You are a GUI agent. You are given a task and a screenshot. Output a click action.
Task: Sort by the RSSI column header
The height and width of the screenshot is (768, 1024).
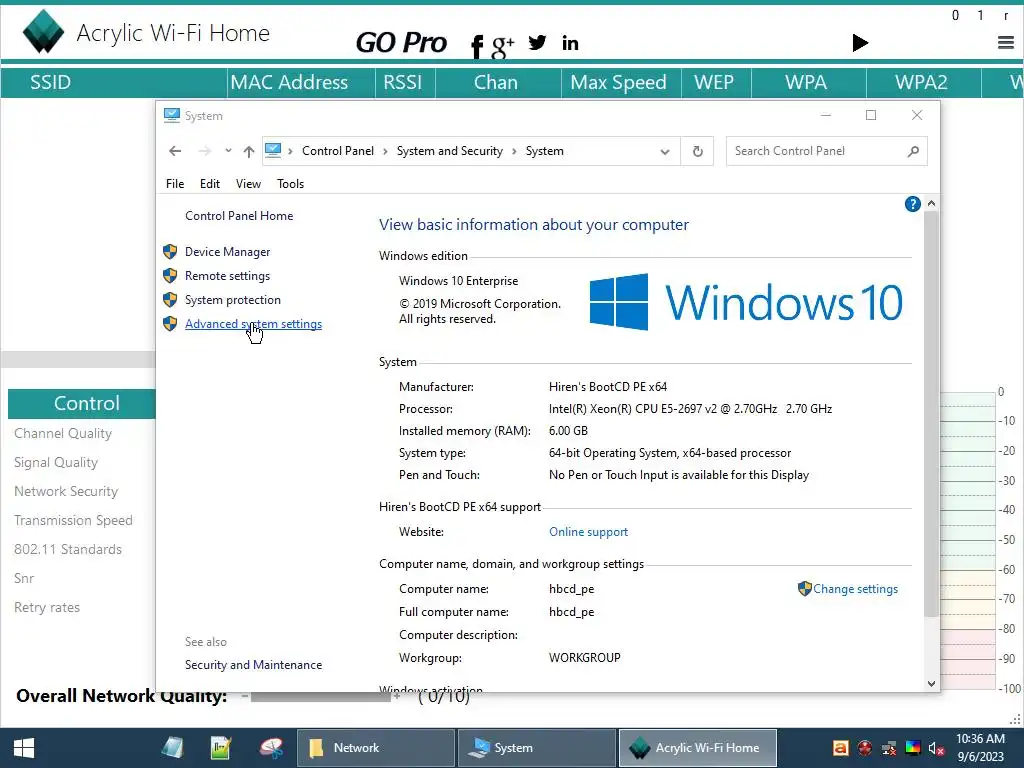[406, 82]
